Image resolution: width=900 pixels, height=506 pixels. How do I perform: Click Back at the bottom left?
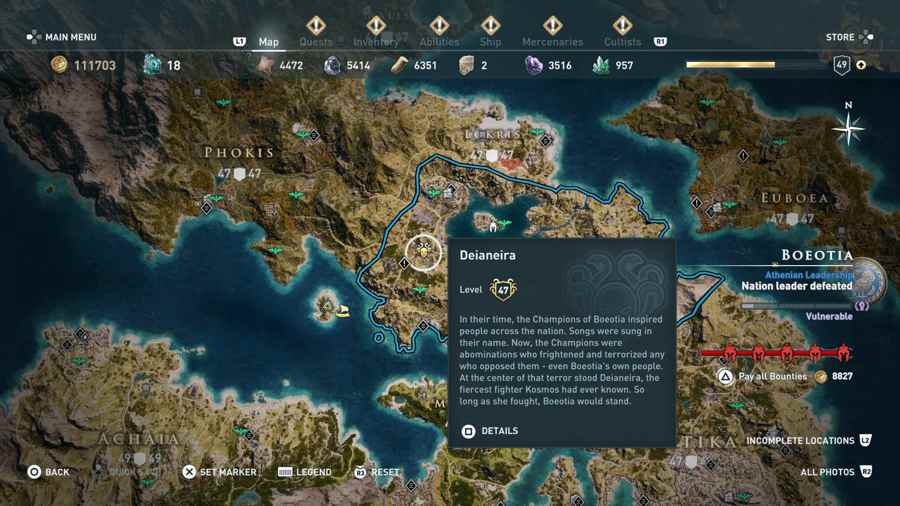click(x=48, y=472)
